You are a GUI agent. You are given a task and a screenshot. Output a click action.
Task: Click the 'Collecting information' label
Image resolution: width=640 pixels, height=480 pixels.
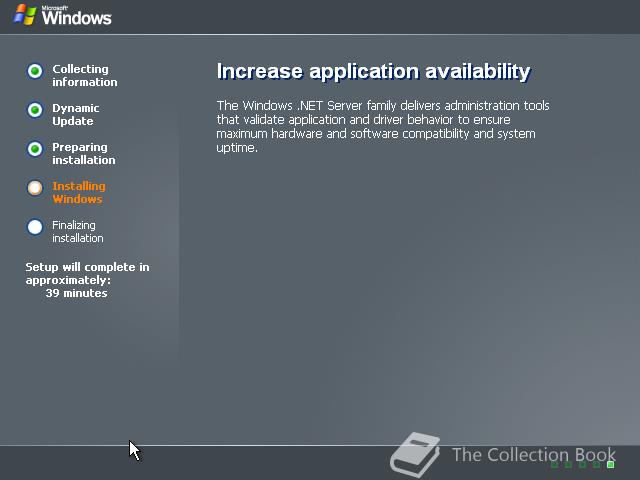pos(84,76)
